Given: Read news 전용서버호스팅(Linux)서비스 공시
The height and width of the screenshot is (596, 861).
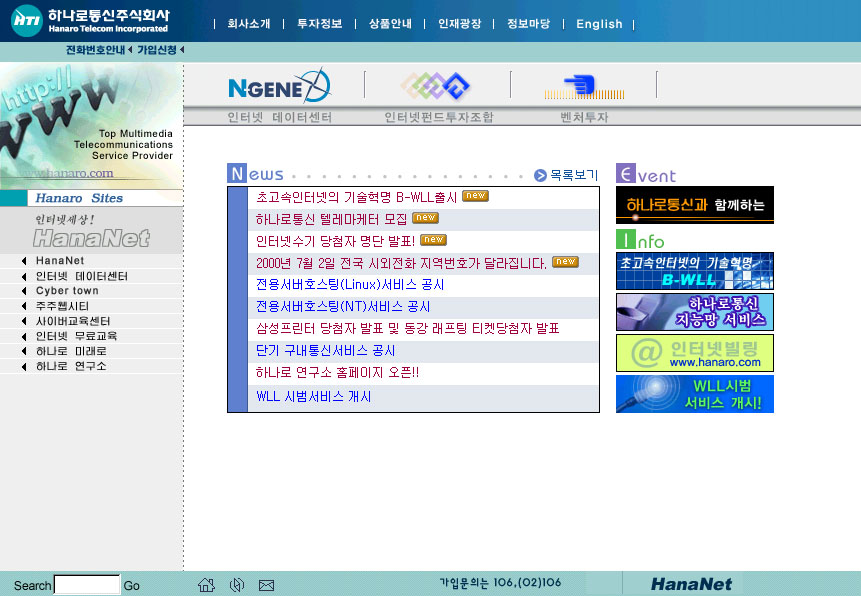Looking at the screenshot, I should (x=350, y=285).
